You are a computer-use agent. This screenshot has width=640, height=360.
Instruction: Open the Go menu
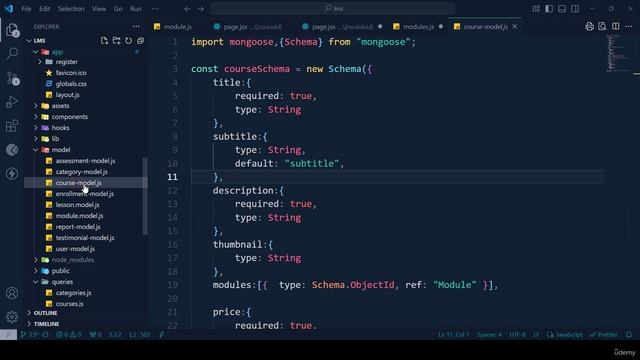118,9
